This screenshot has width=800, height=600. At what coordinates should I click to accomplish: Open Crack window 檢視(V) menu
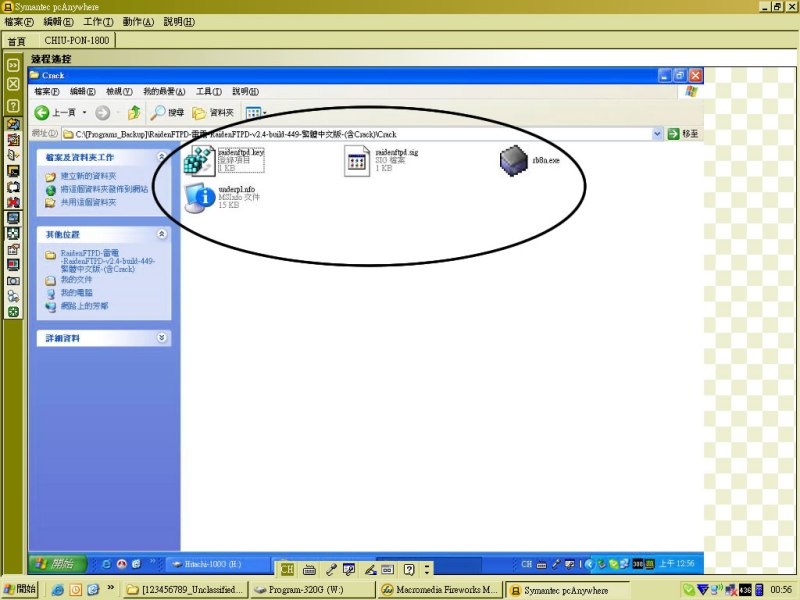pyautogui.click(x=119, y=91)
